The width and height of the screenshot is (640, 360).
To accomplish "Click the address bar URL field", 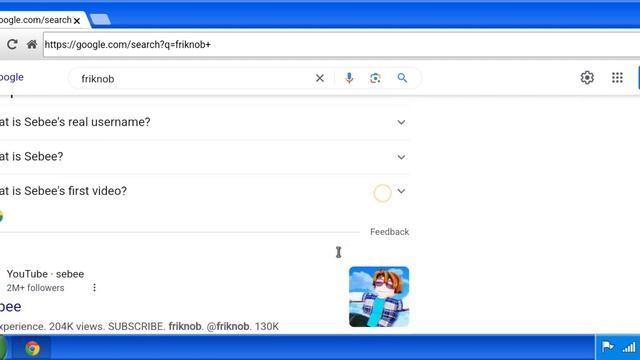I will click(342, 44).
